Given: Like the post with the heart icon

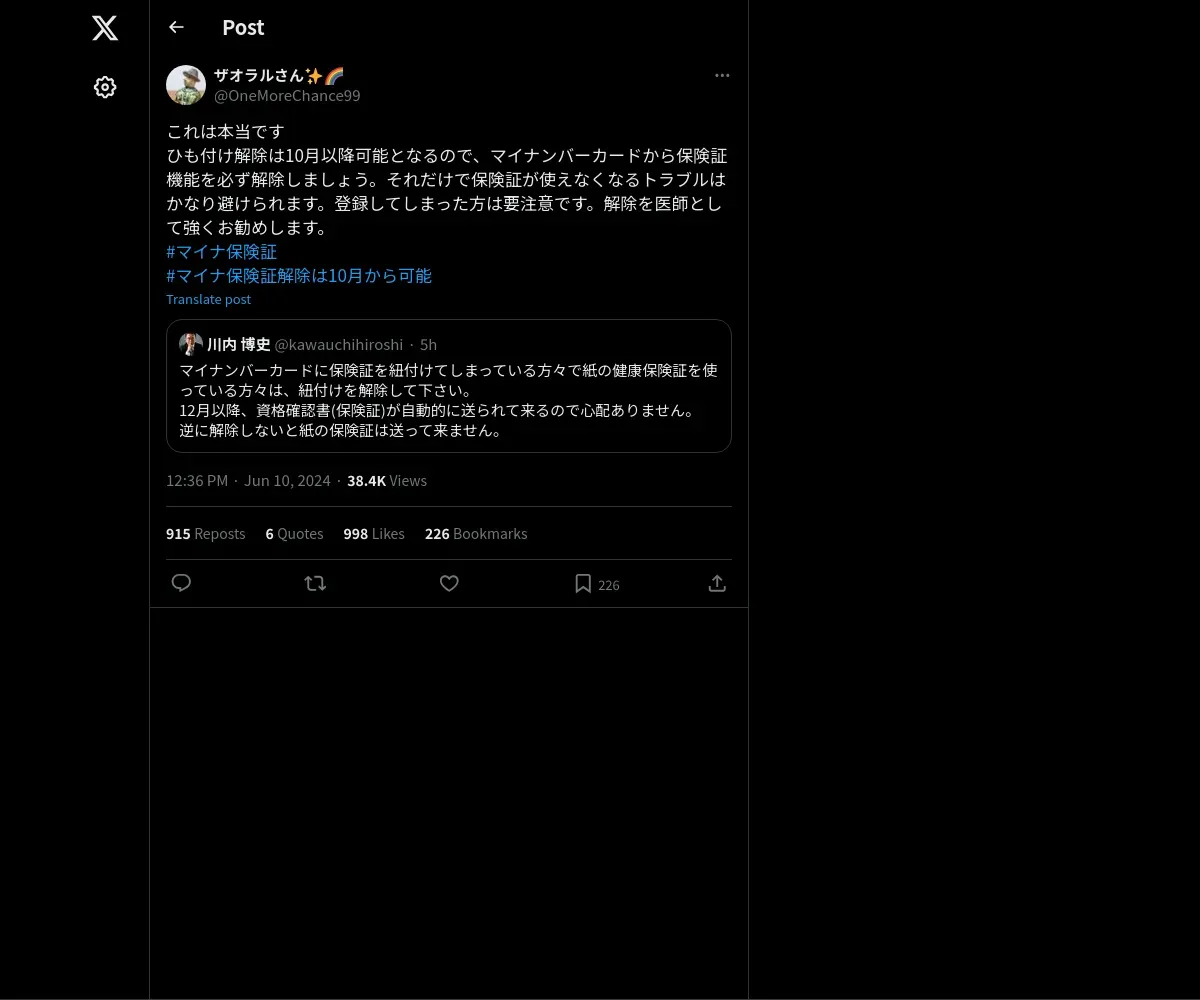Looking at the screenshot, I should pos(449,583).
